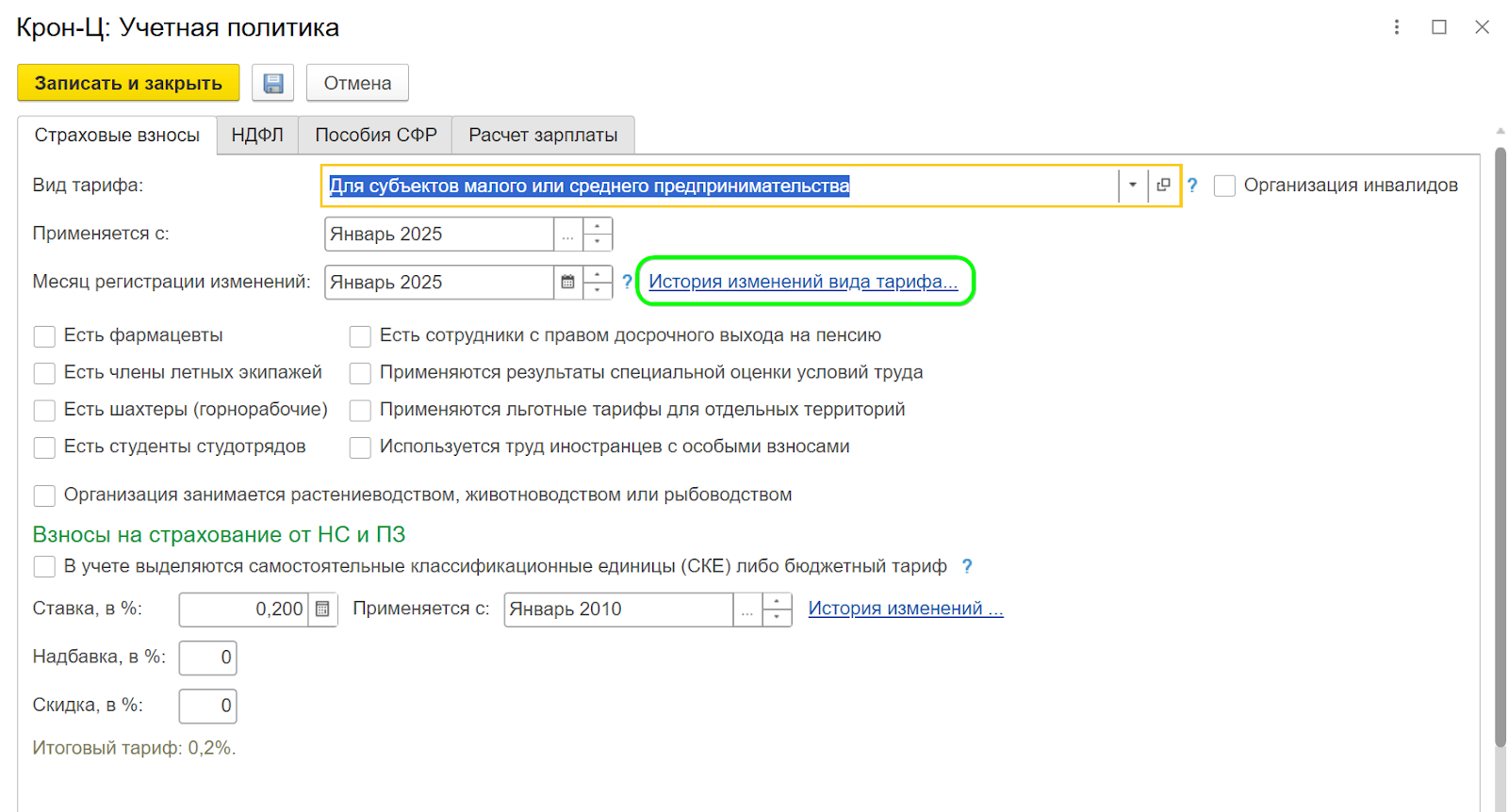The image size is (1508, 812).
Task: Open the three-dot more options menu
Action: (1397, 27)
